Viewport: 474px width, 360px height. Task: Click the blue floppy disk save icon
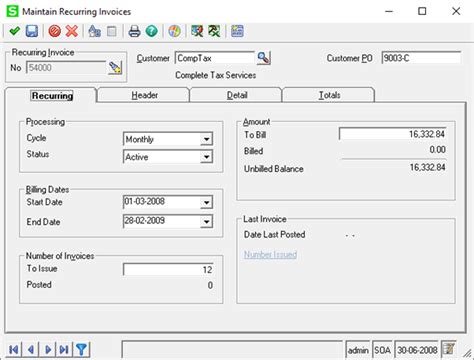(32, 31)
